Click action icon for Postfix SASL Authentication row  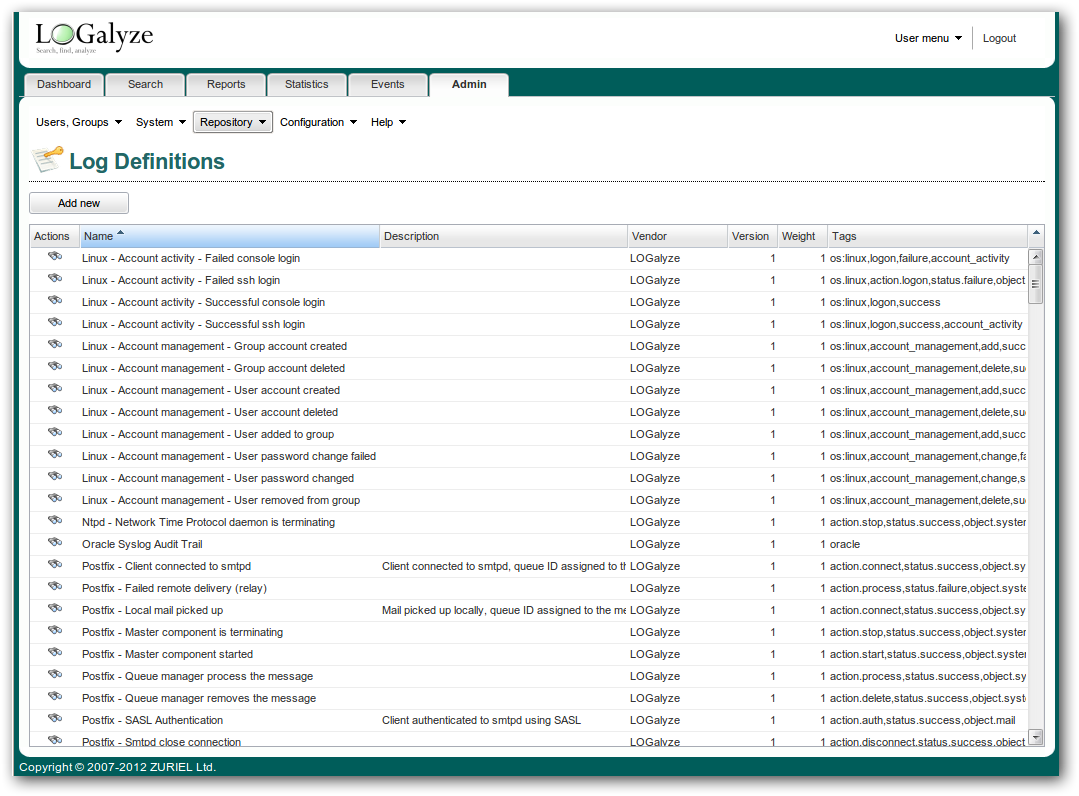tap(55, 719)
